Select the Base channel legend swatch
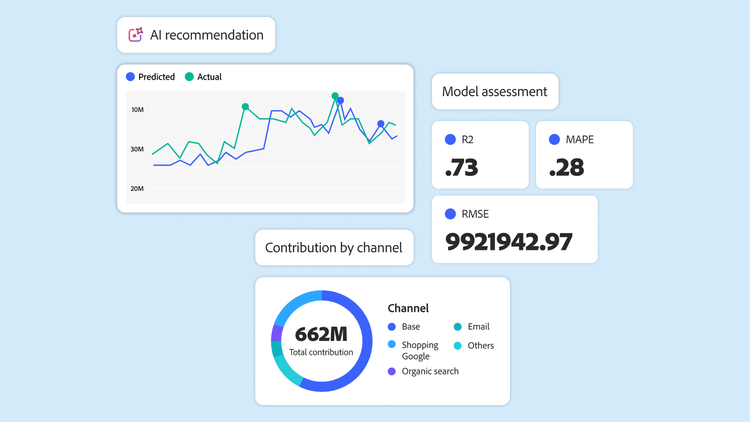Image resolution: width=750 pixels, height=422 pixels. click(x=392, y=327)
